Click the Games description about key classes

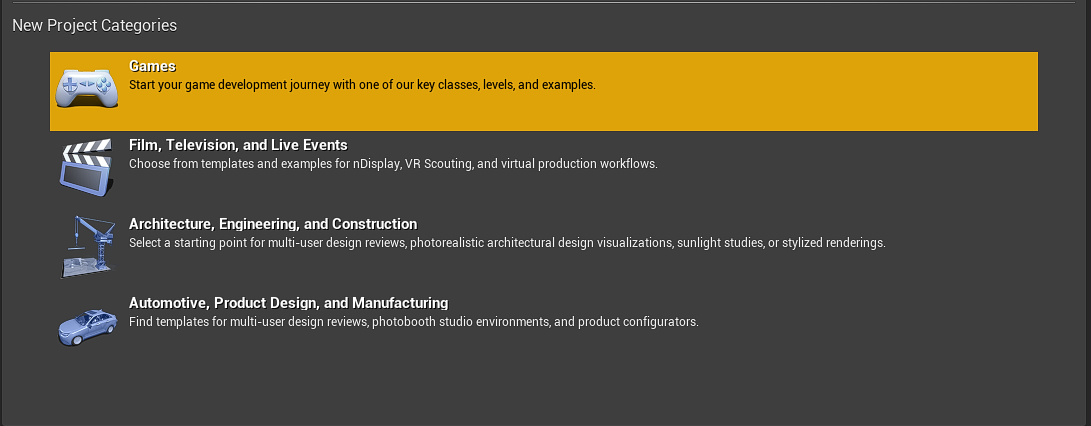[x=362, y=85]
